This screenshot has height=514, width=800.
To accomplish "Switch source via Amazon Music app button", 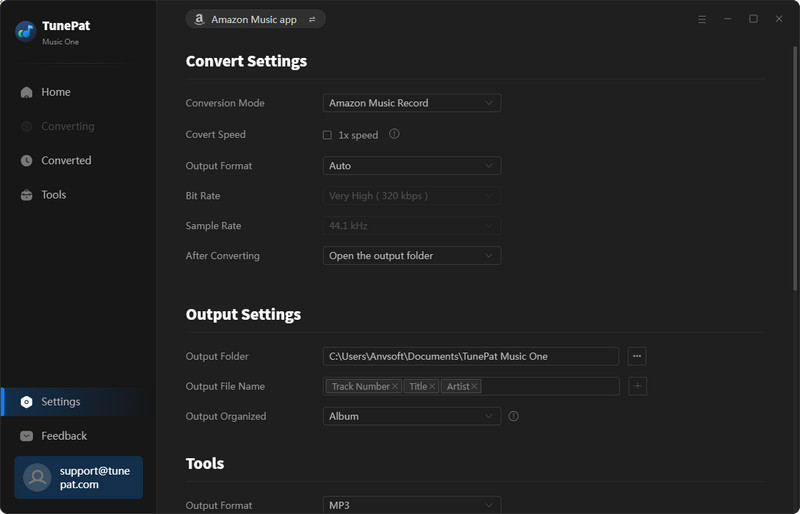I will pos(256,19).
